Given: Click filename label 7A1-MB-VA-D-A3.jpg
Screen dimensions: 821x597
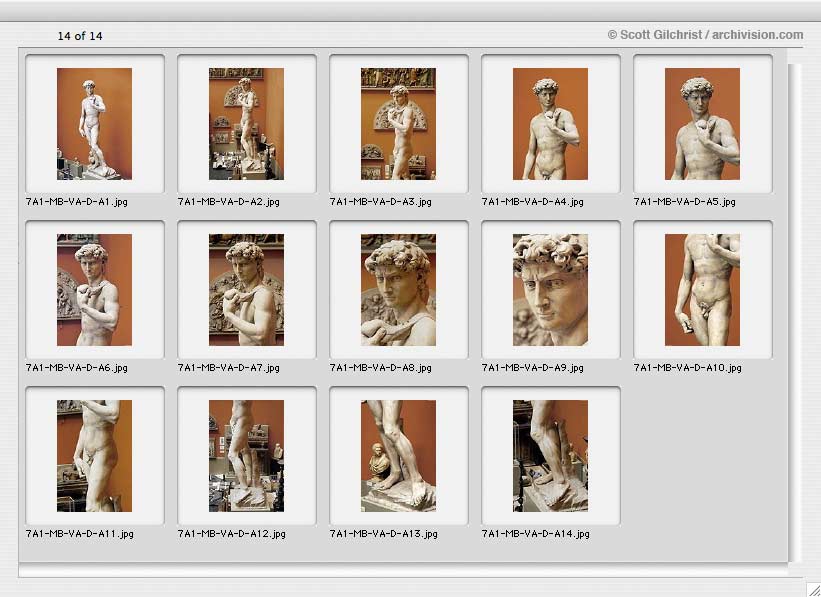Looking at the screenshot, I should tap(381, 202).
